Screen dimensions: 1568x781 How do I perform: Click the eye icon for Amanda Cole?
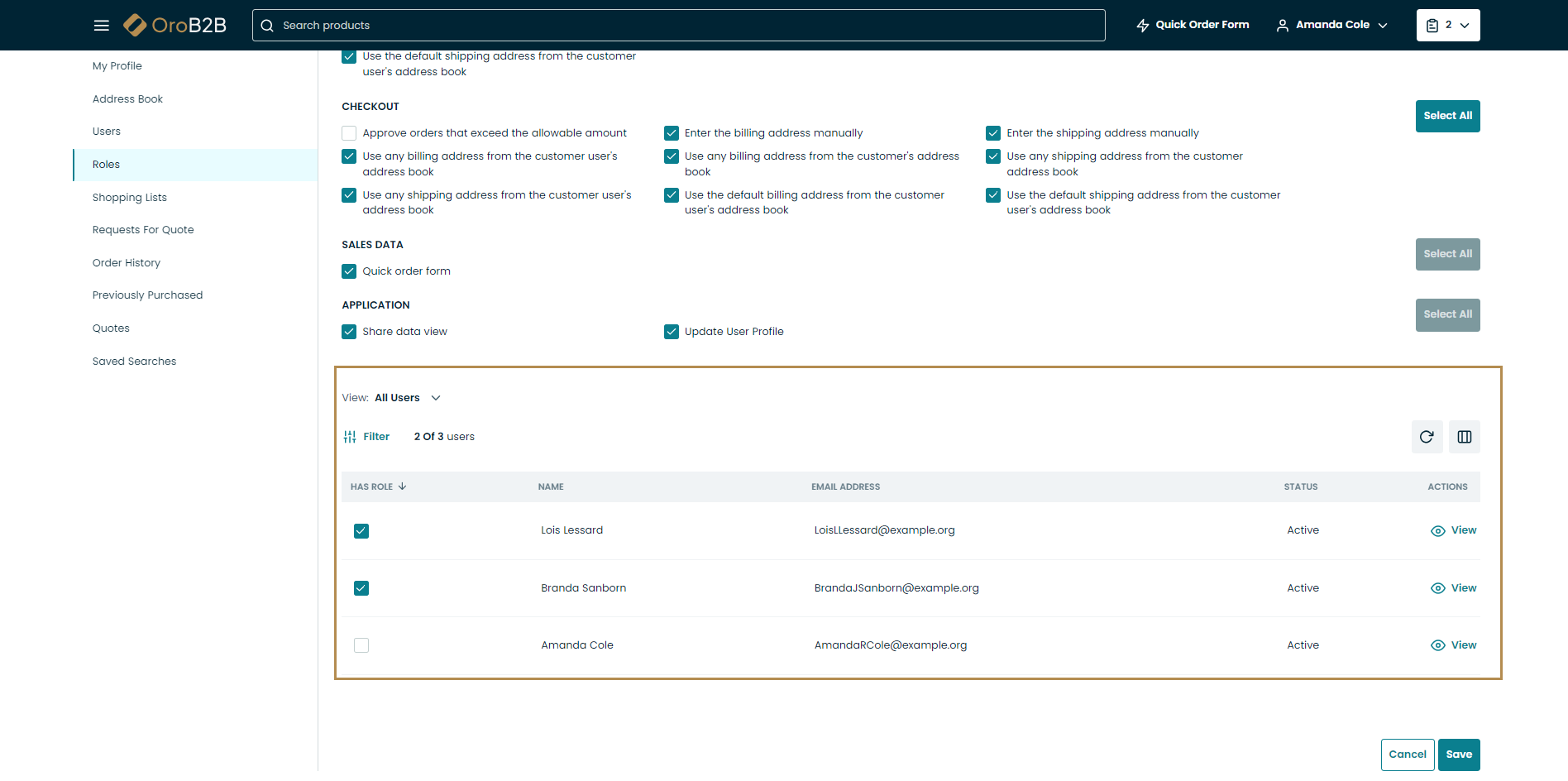(x=1437, y=645)
